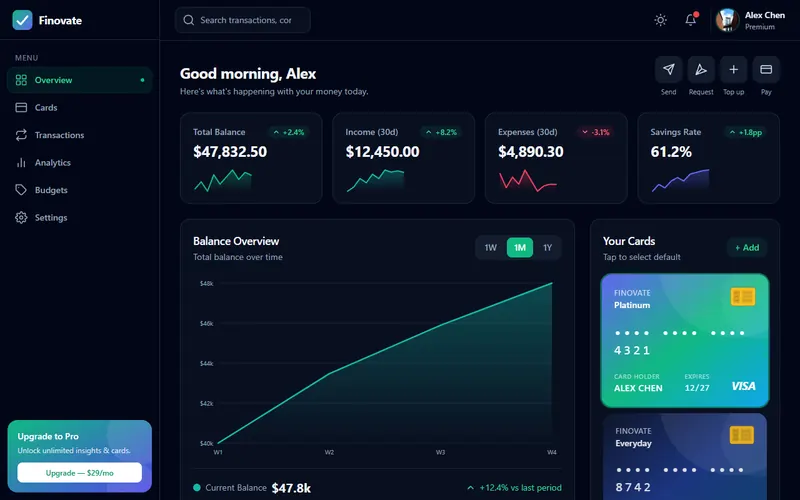800x500 pixels.
Task: Click the Cards icon in sidebar
Action: click(21, 108)
